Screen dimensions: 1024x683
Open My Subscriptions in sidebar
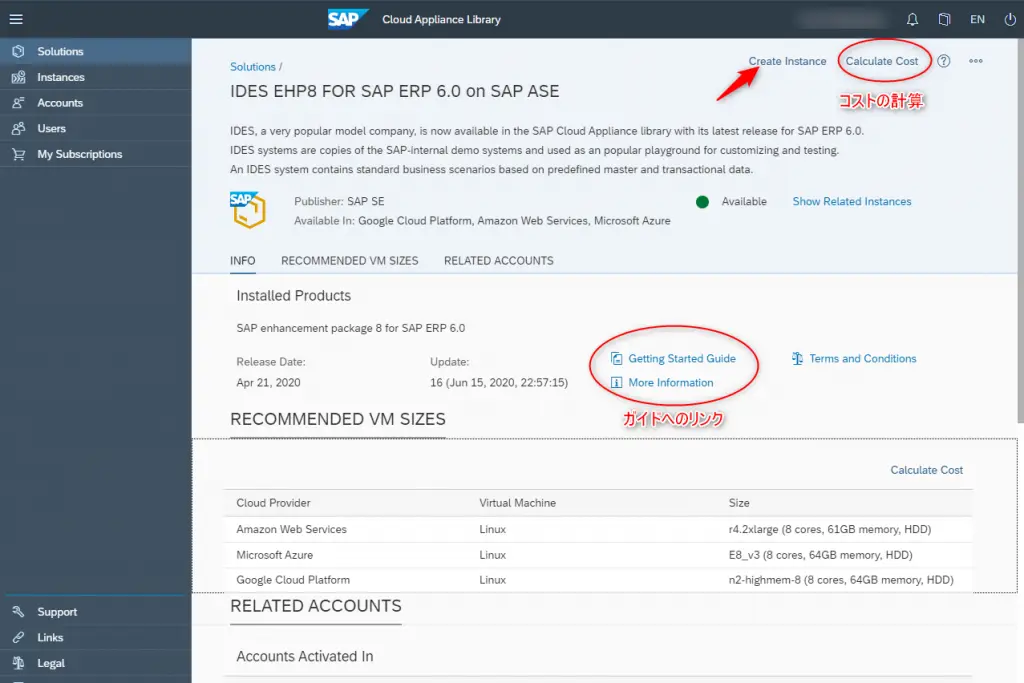pyautogui.click(x=95, y=154)
